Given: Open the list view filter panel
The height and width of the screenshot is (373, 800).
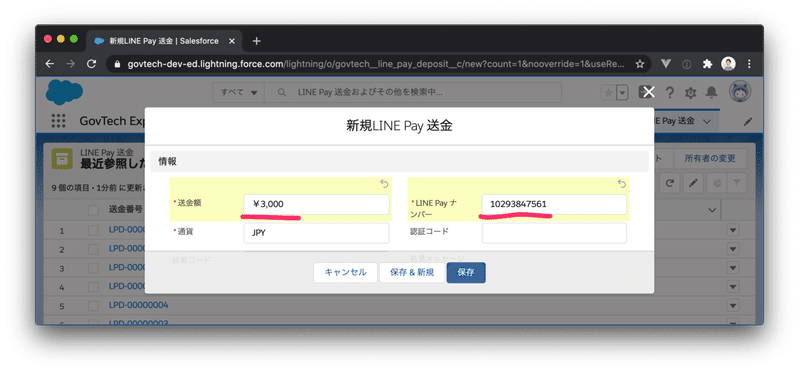Looking at the screenshot, I should click(738, 183).
